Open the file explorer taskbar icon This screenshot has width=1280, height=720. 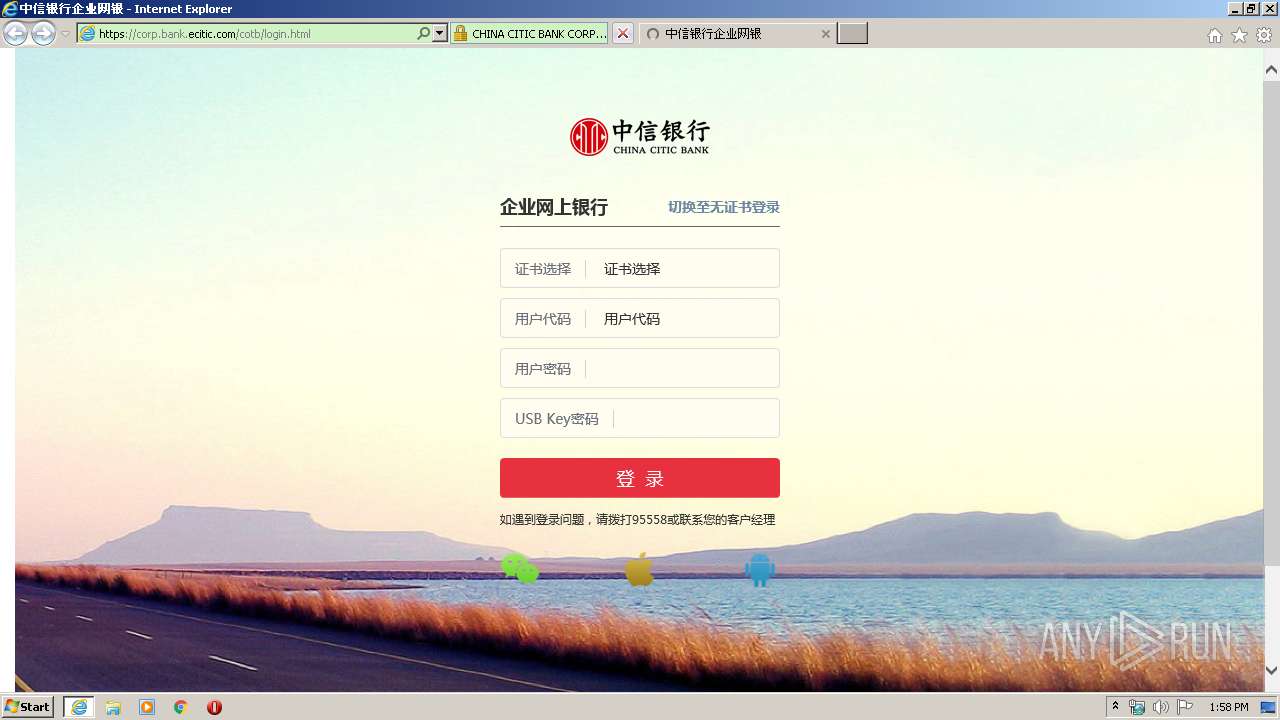(113, 707)
